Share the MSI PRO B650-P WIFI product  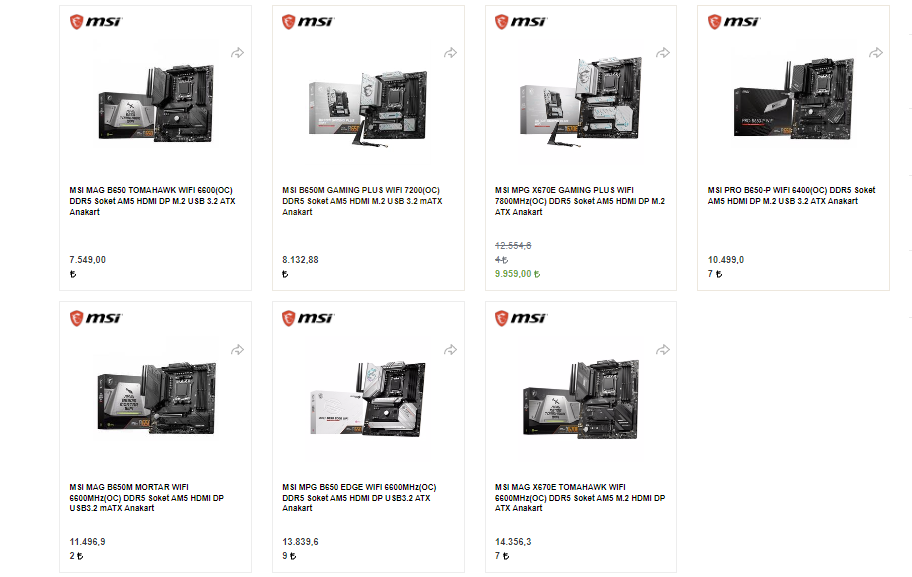(x=876, y=53)
